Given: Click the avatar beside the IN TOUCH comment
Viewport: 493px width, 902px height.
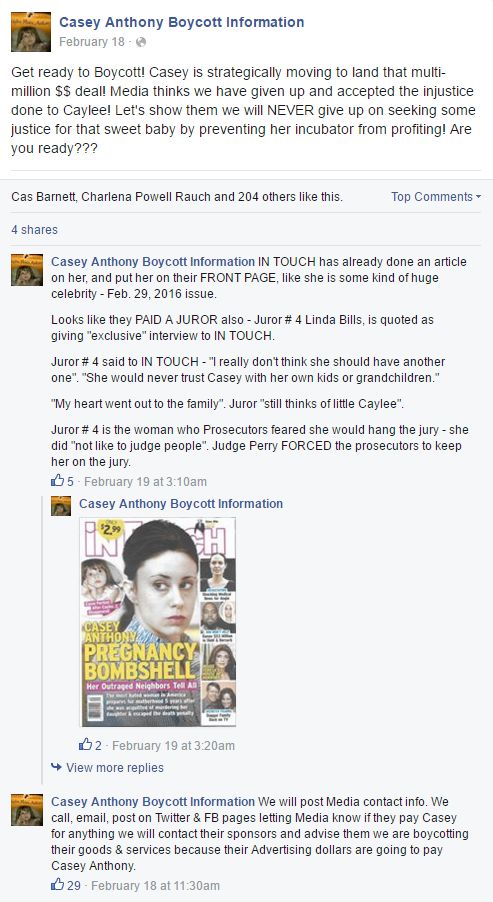Looking at the screenshot, I should (x=27, y=270).
